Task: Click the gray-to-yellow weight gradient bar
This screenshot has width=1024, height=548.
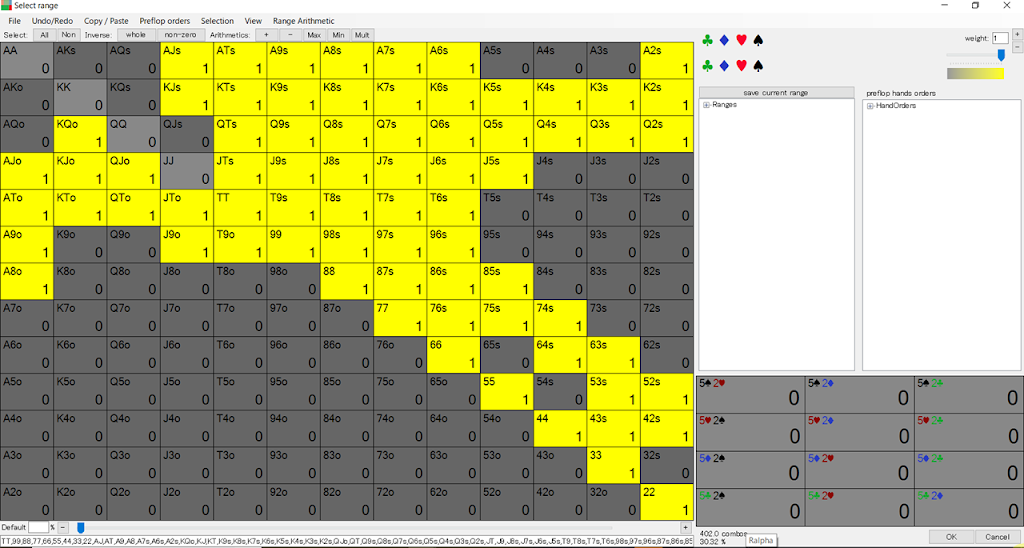Action: tap(975, 73)
